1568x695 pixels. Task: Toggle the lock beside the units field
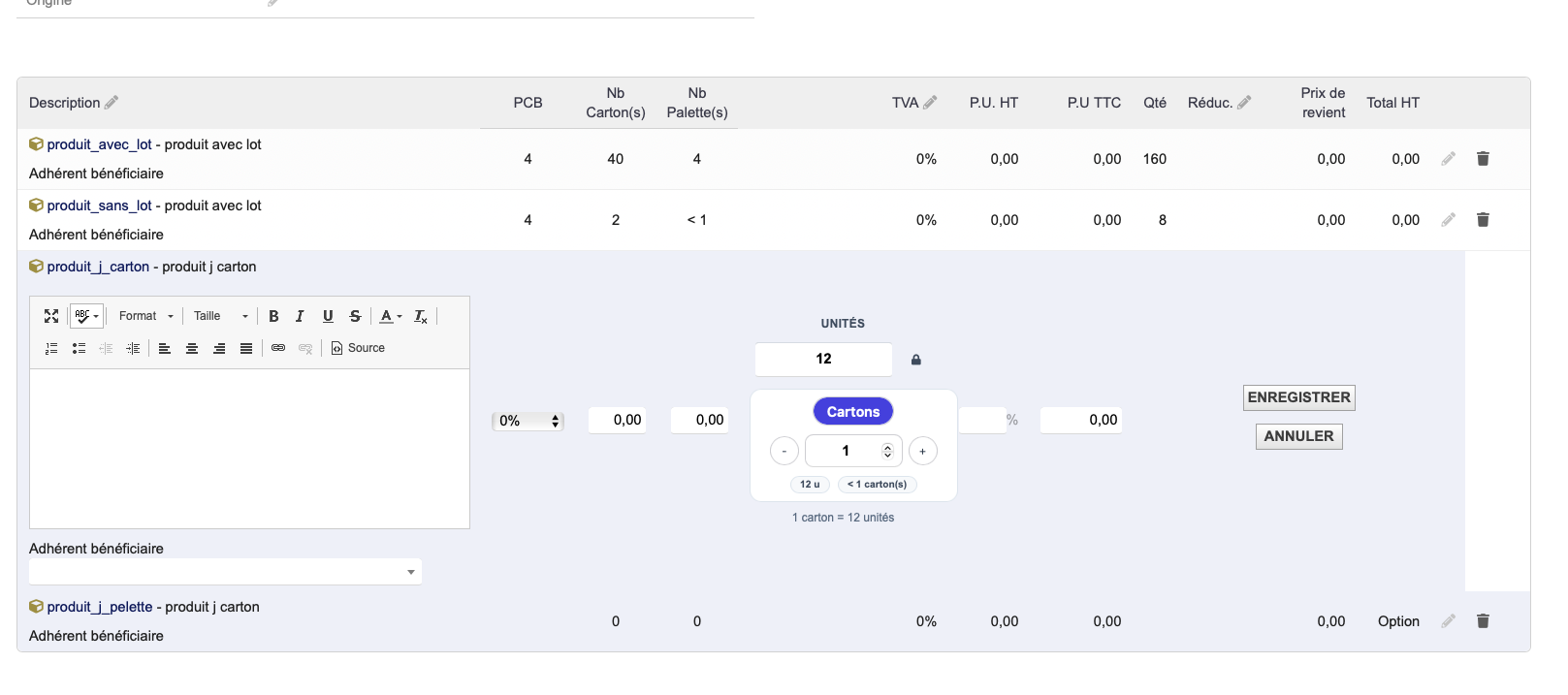(915, 360)
